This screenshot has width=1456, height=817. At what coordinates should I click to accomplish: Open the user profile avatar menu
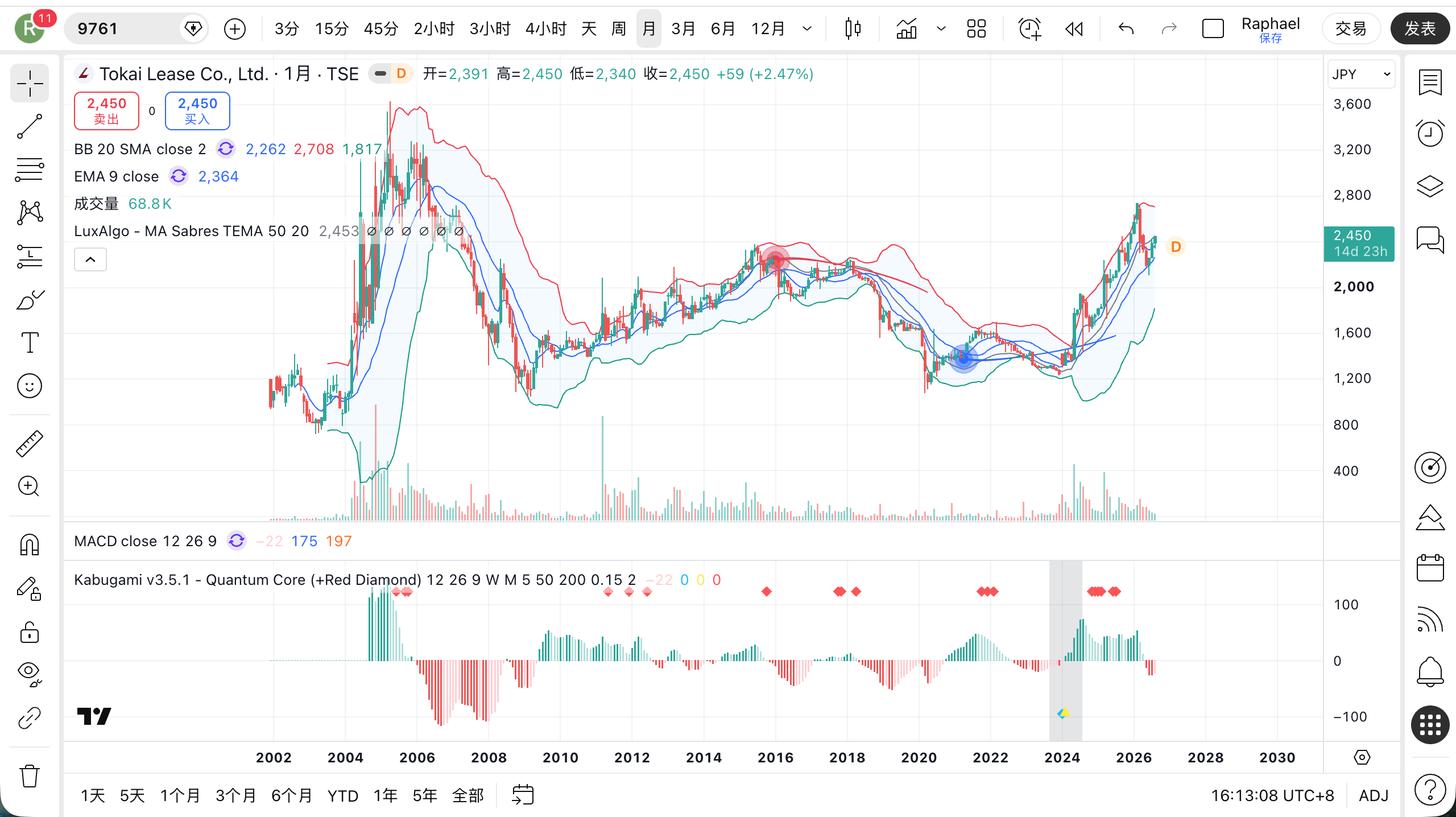click(30, 28)
